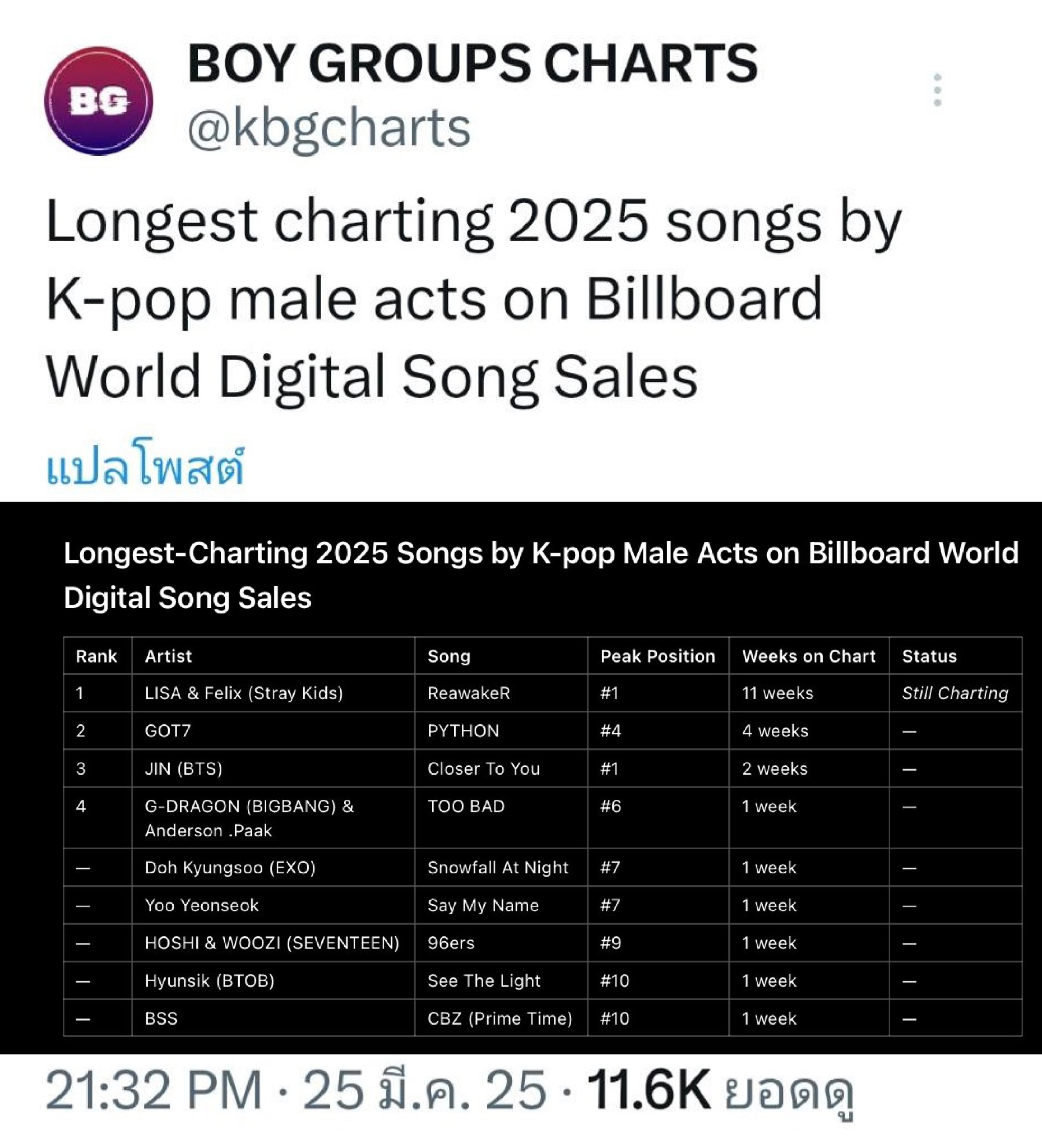The height and width of the screenshot is (1148, 1042).
Task: Click the 21:32 PM timestamp
Action: [x=154, y=1090]
